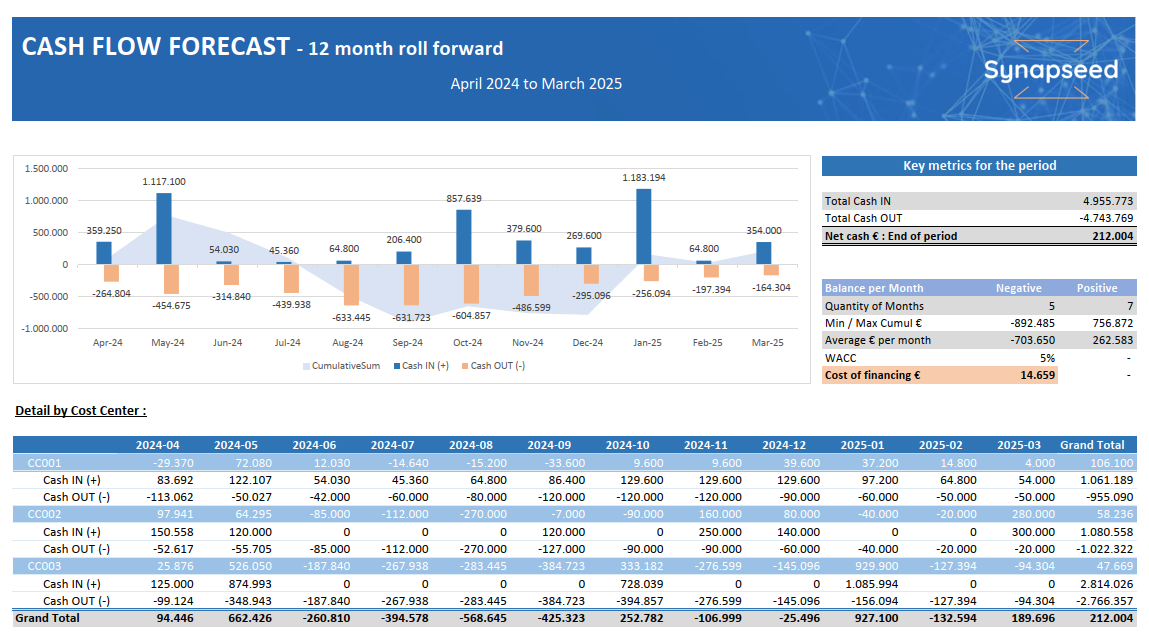Click the Grand Total column header

pos(1092,445)
